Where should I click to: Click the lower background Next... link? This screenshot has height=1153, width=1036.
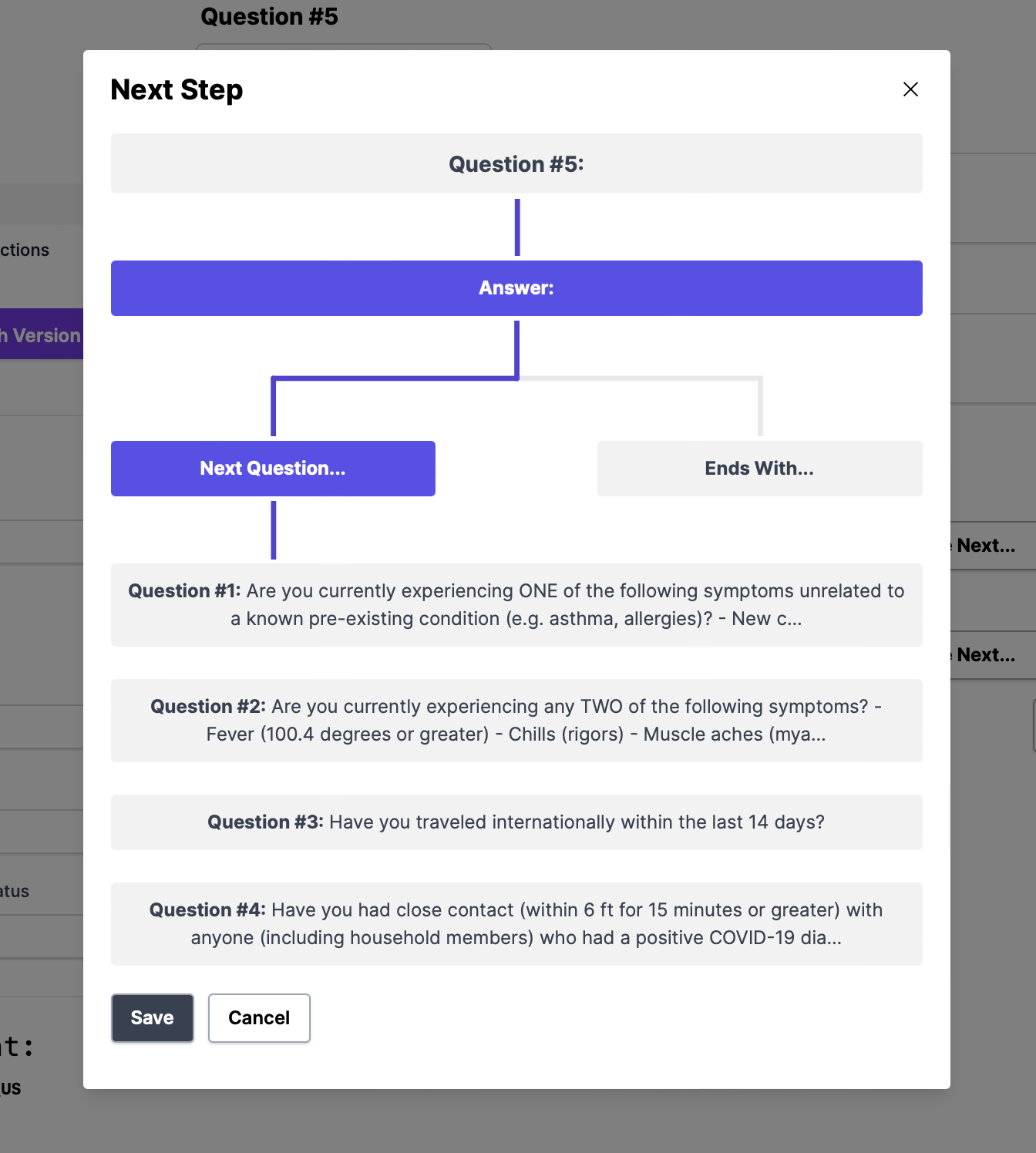(985, 655)
